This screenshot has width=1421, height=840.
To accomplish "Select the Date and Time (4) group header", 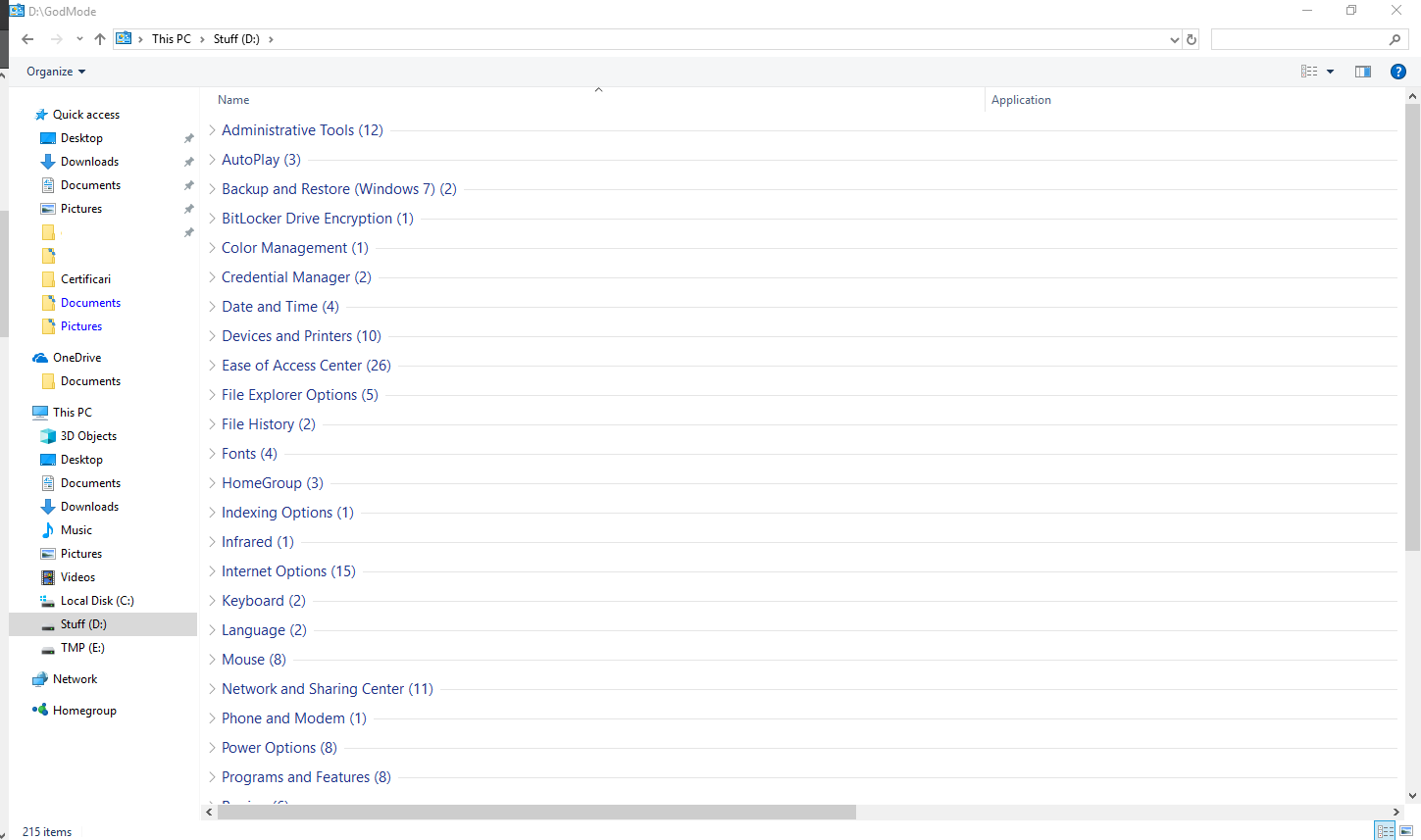I will tap(280, 307).
